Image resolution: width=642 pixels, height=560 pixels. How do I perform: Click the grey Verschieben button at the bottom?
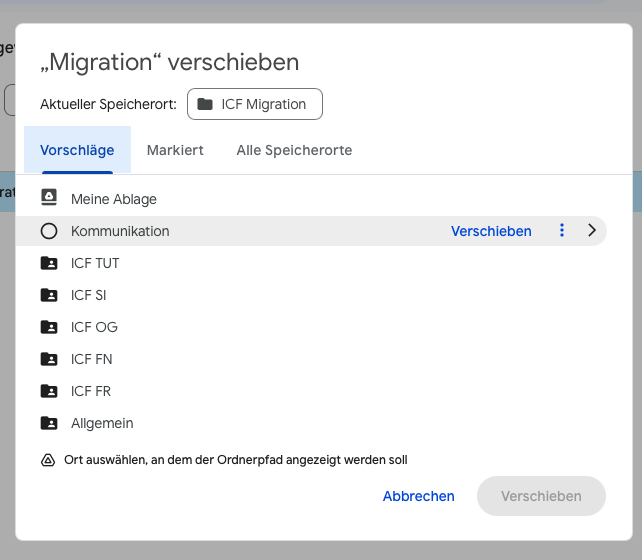[541, 496]
